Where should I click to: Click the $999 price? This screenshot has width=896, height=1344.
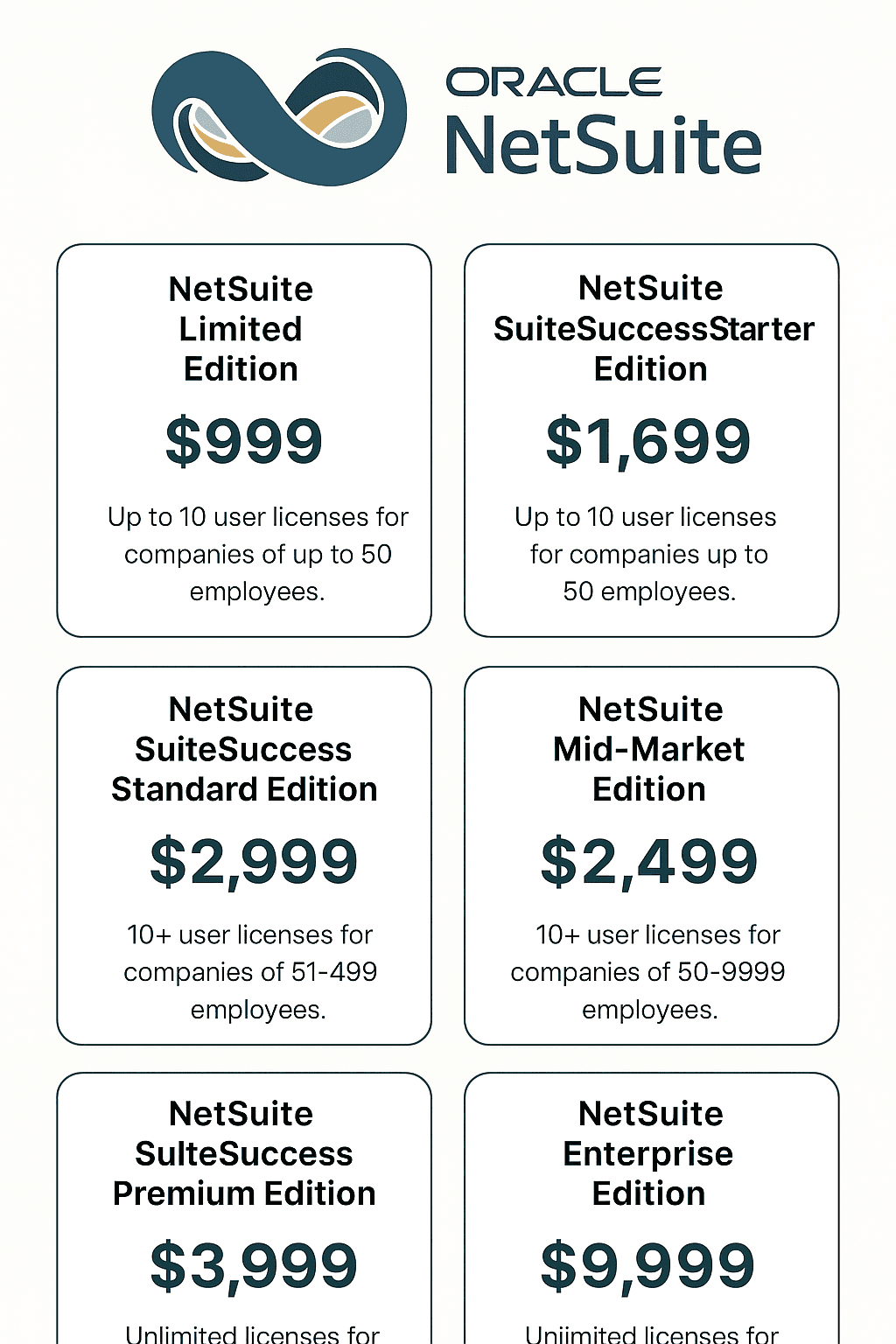(244, 441)
